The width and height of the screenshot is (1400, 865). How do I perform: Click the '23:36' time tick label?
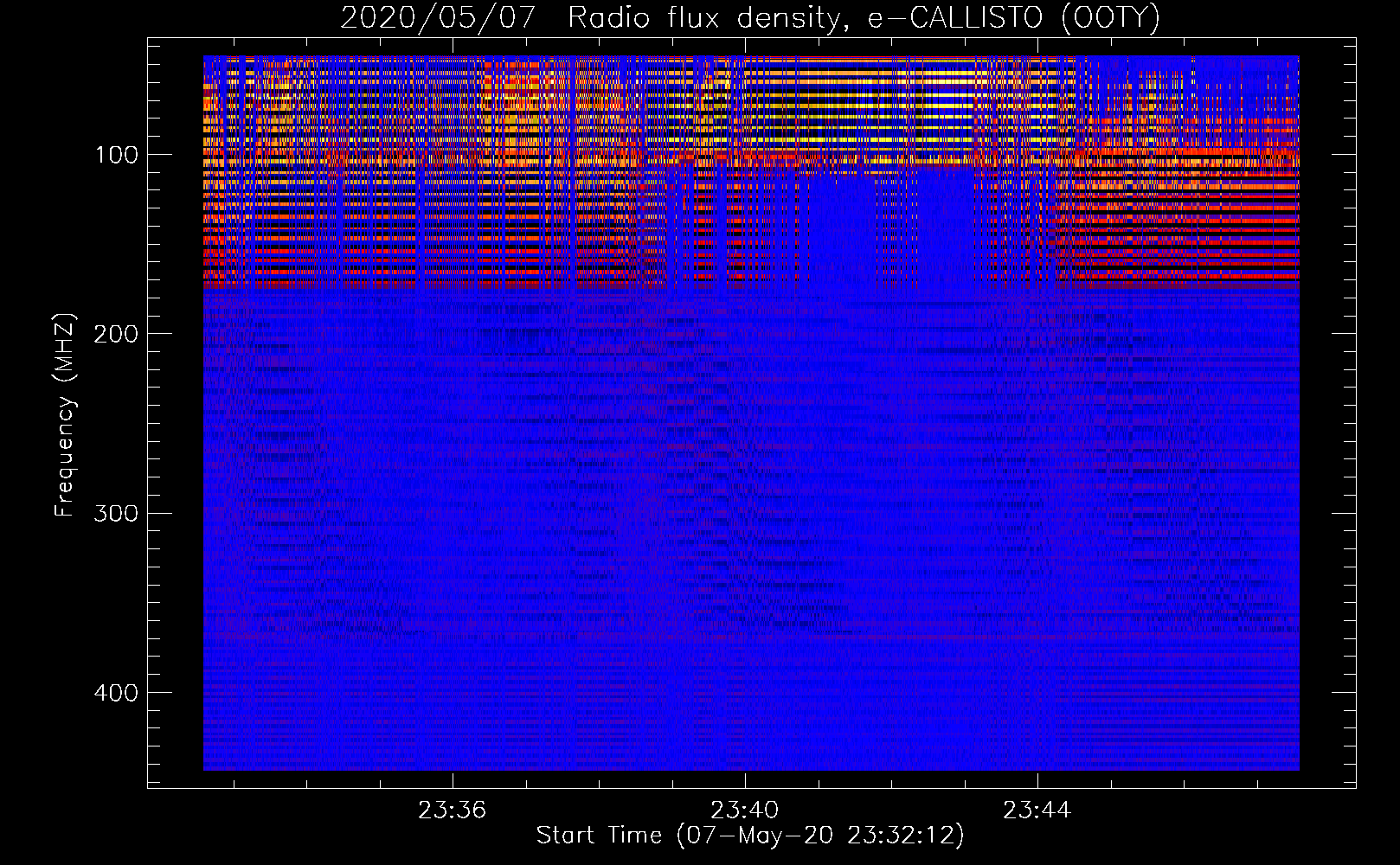453,811
